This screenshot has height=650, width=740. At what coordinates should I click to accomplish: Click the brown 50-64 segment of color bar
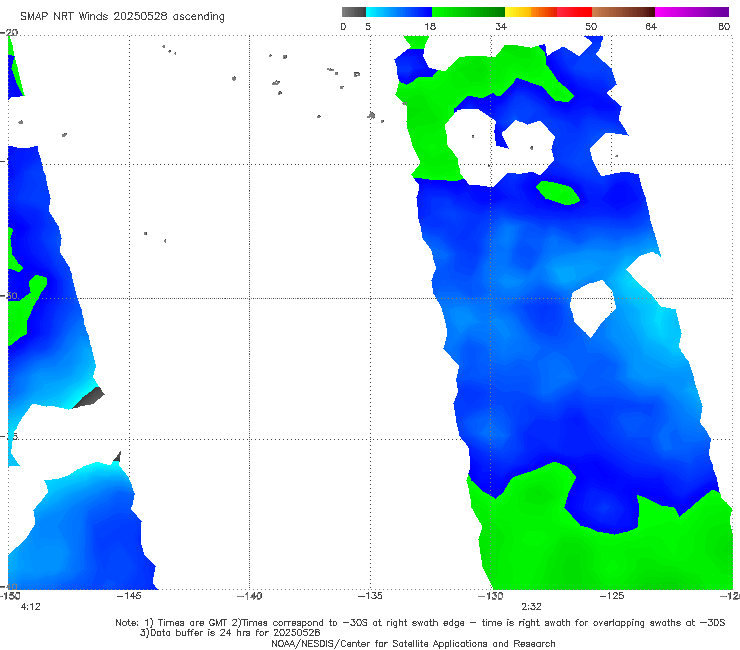pos(623,12)
